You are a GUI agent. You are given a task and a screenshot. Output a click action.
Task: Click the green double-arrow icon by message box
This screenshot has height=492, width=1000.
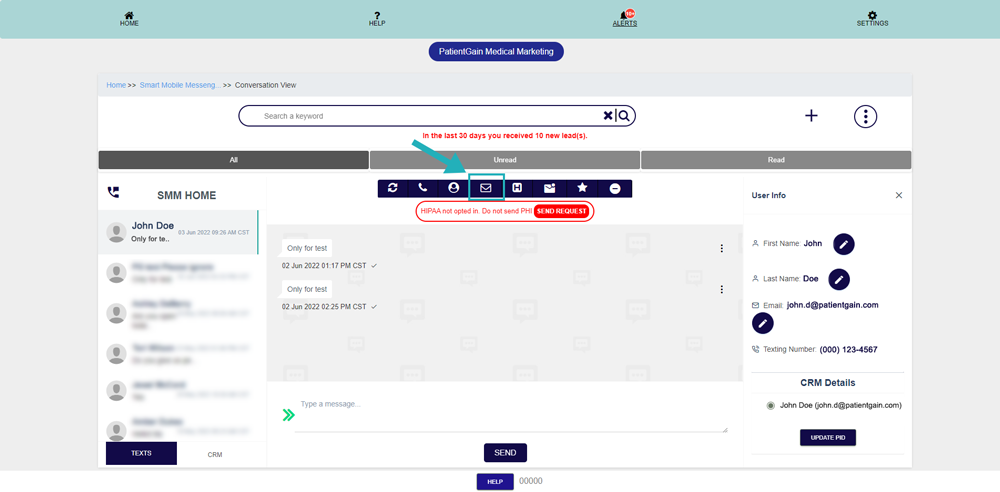coord(288,415)
